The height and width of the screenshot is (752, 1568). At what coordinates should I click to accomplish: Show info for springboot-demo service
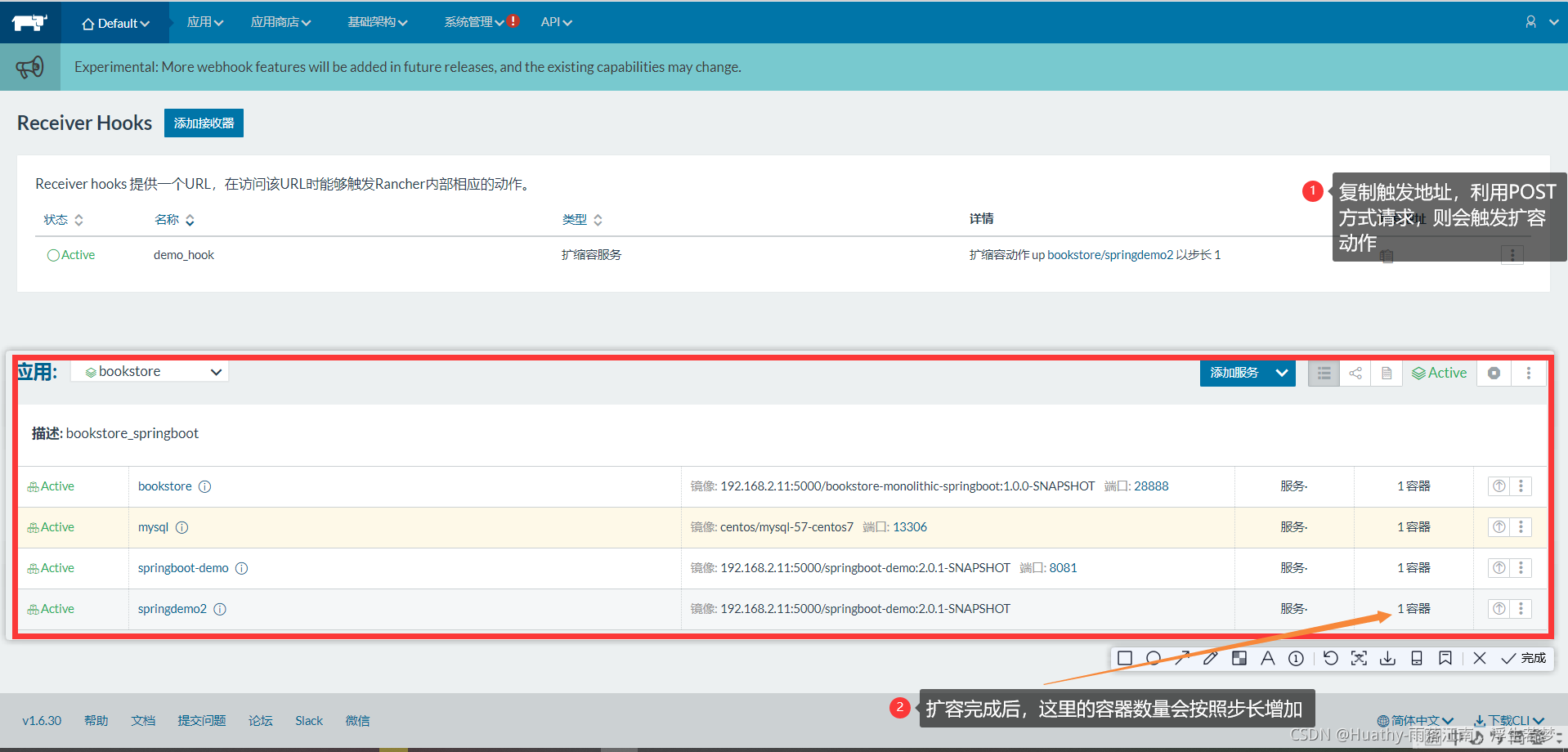click(242, 568)
